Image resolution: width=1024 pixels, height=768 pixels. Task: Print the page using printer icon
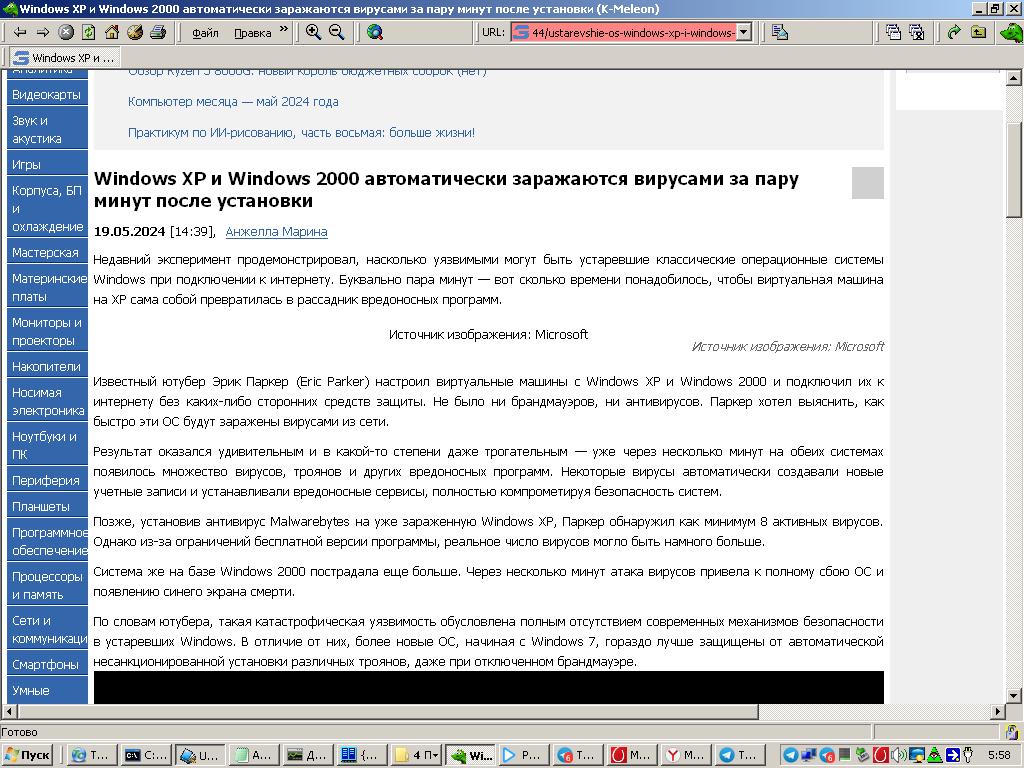[x=157, y=32]
